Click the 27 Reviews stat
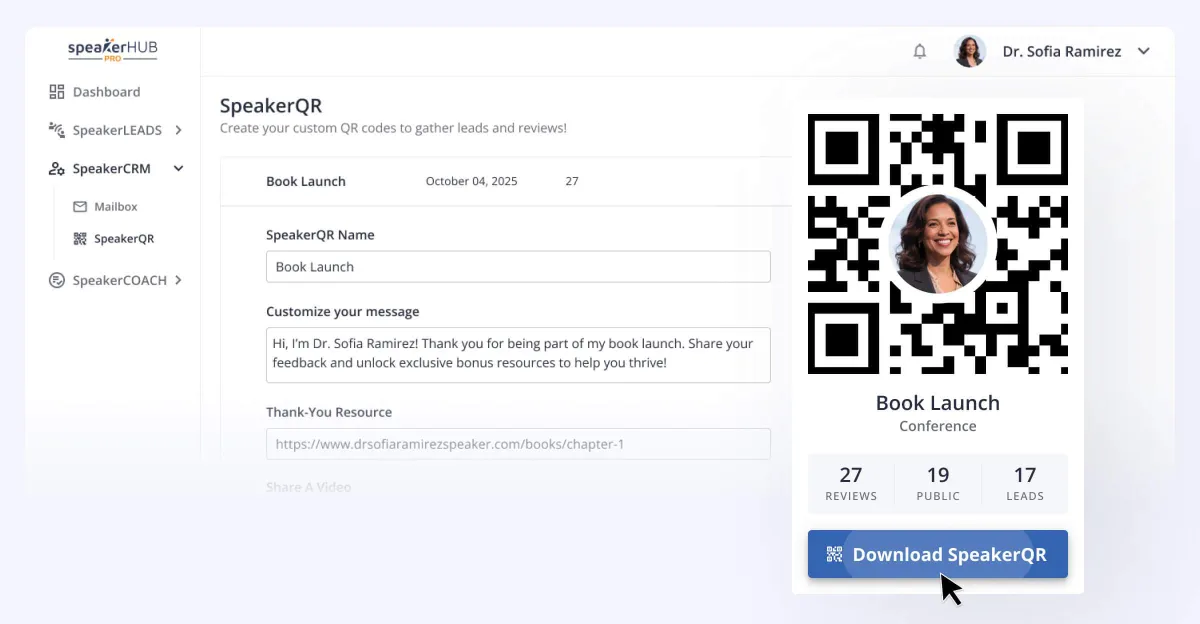 (851, 484)
